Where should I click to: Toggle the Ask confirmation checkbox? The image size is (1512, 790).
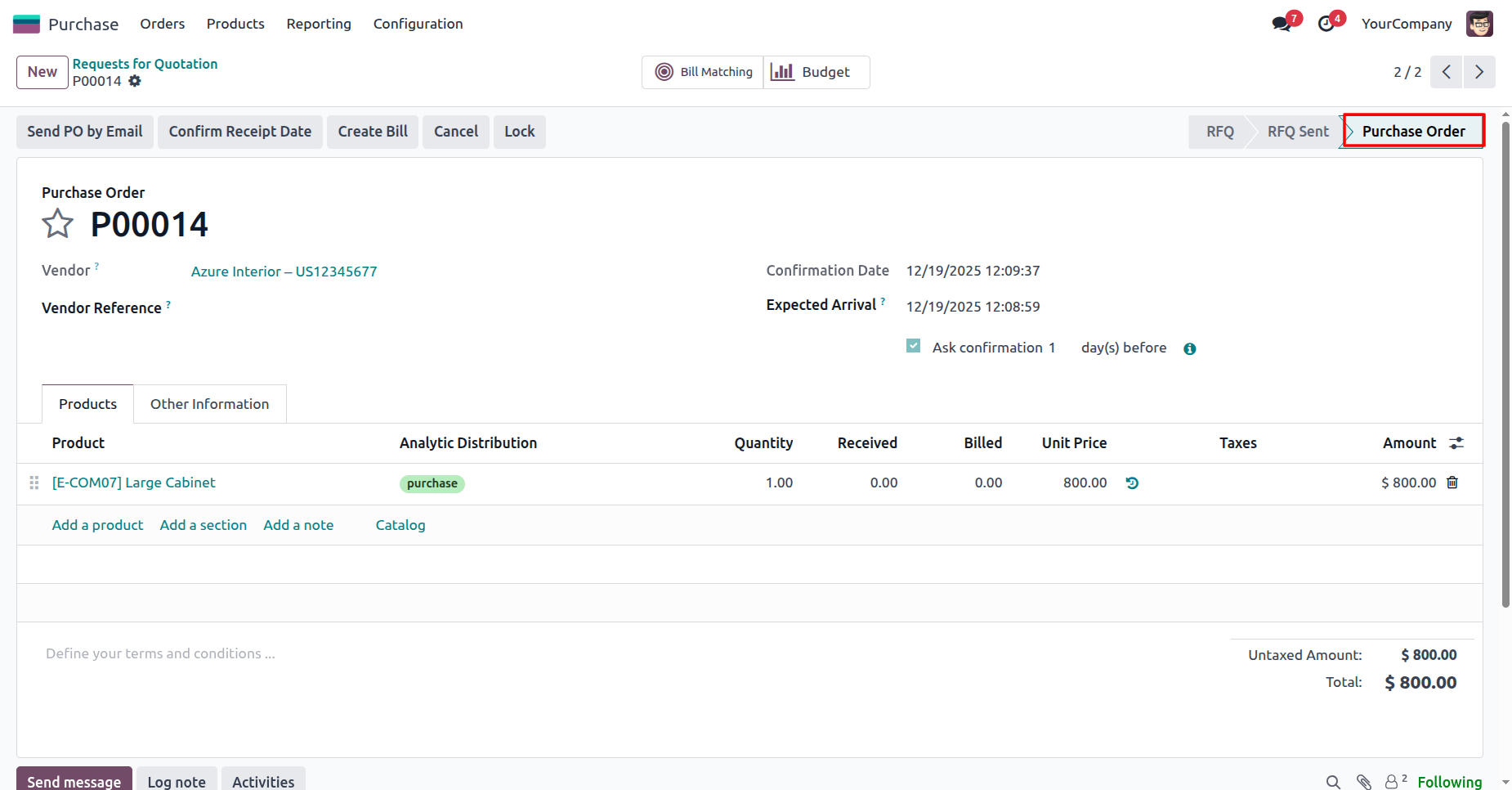click(x=914, y=347)
